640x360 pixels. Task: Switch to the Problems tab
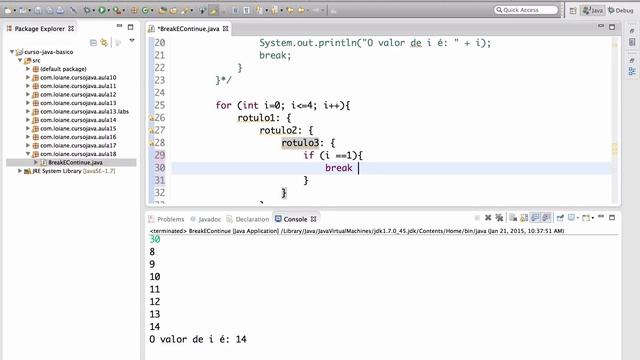(x=166, y=219)
